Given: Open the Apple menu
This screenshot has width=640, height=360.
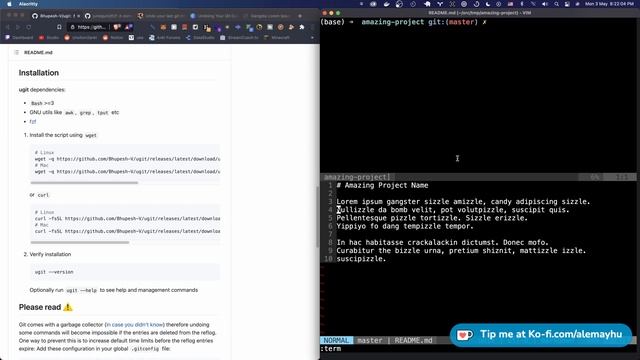Looking at the screenshot, I should tap(9, 4).
